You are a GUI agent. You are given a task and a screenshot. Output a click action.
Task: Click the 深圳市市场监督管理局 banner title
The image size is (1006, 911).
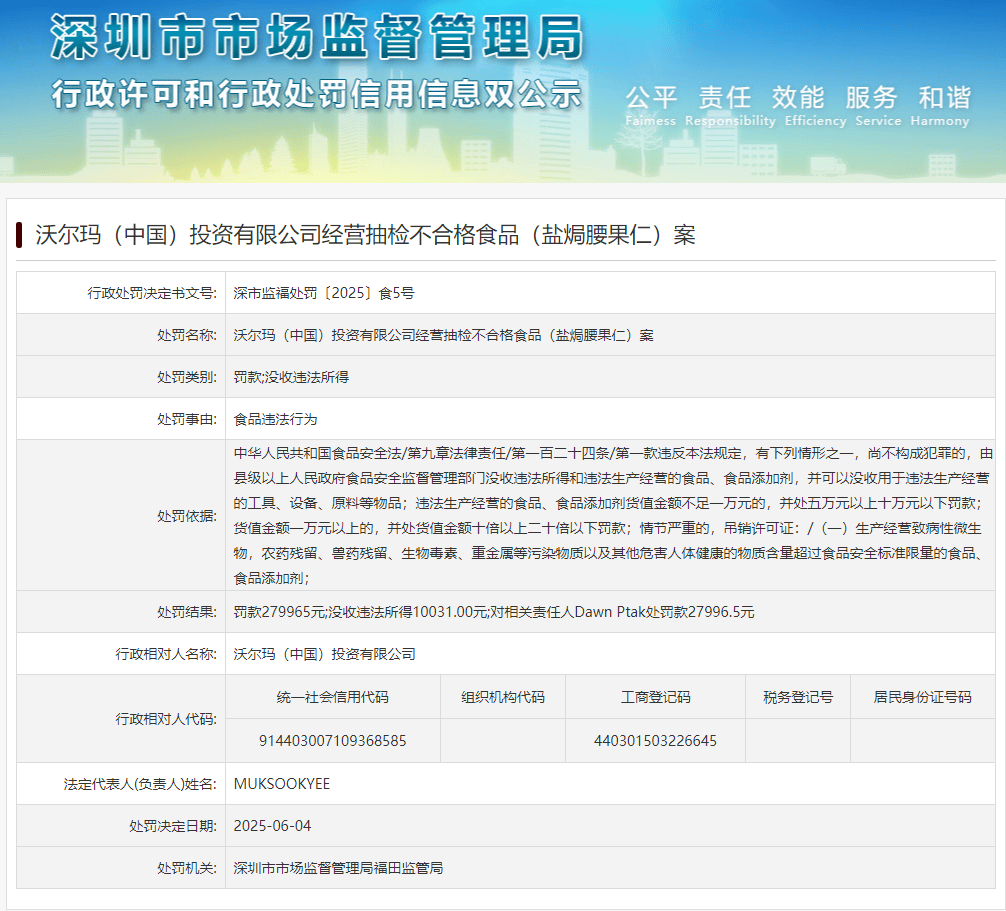tap(318, 37)
